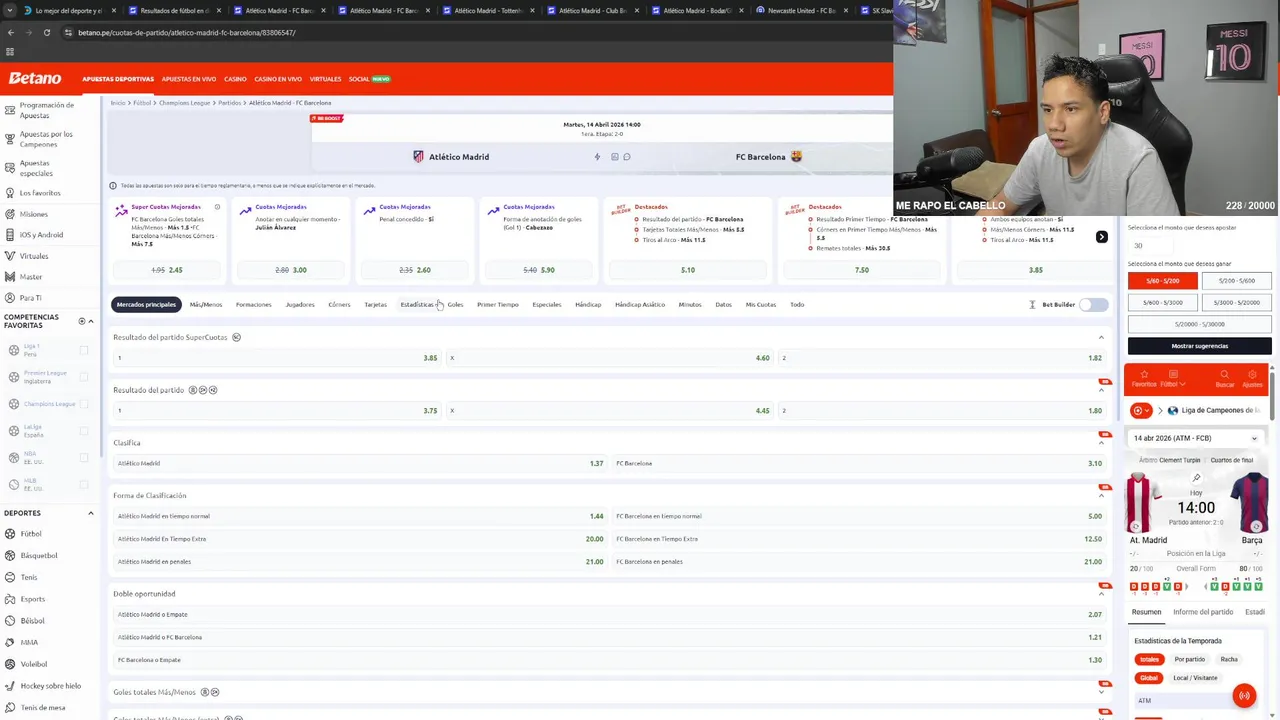
Task: Open Ajustes gear in stats widget
Action: 1252,375
